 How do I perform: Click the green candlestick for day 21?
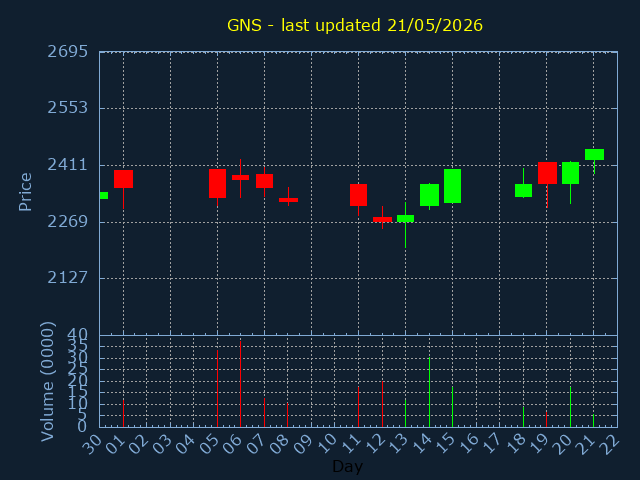click(594, 155)
